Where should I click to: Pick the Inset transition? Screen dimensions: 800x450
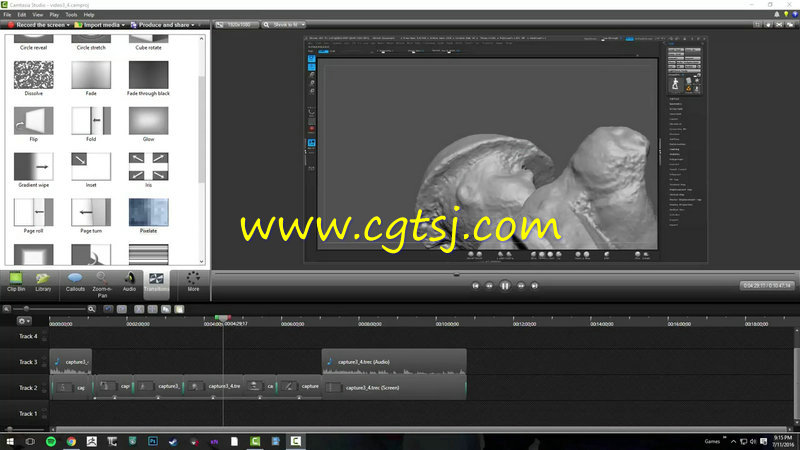click(x=91, y=166)
